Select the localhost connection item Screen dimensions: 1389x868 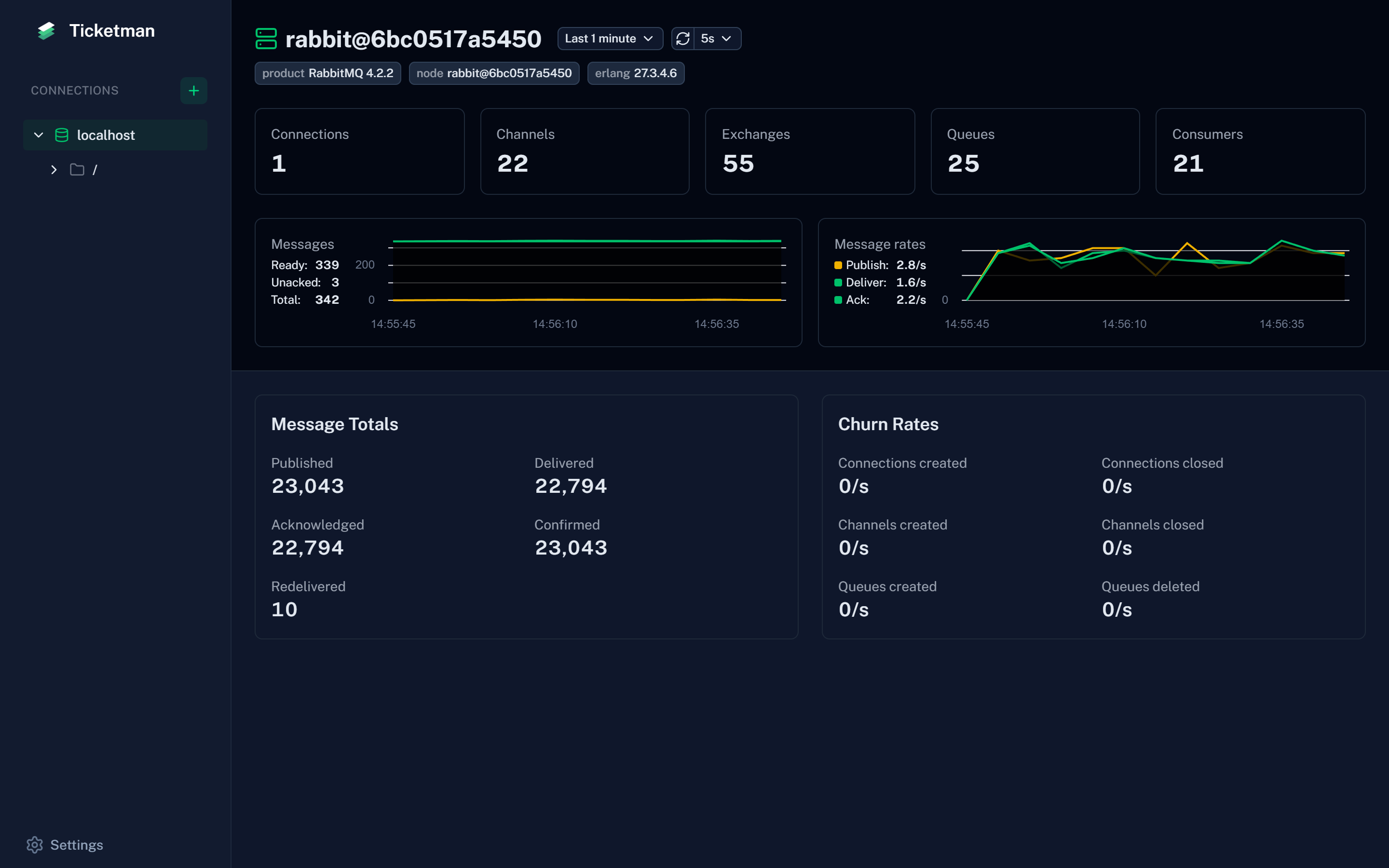(x=106, y=135)
